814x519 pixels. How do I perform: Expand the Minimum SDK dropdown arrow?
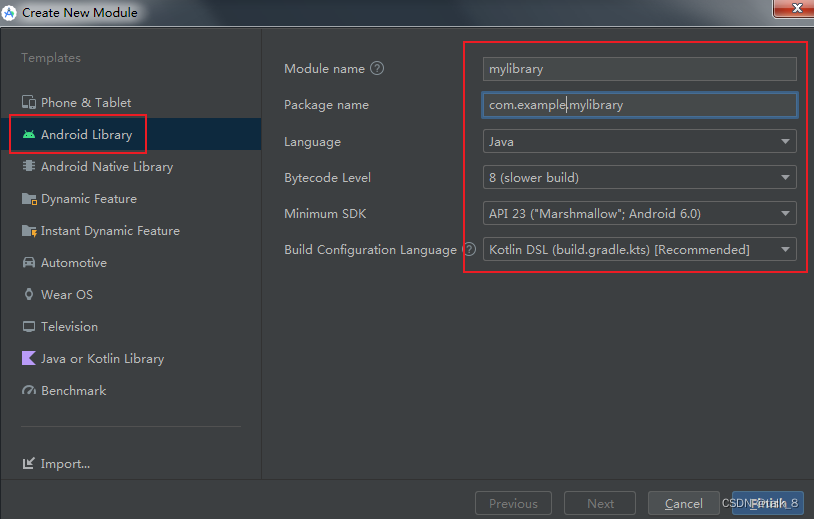[785, 213]
